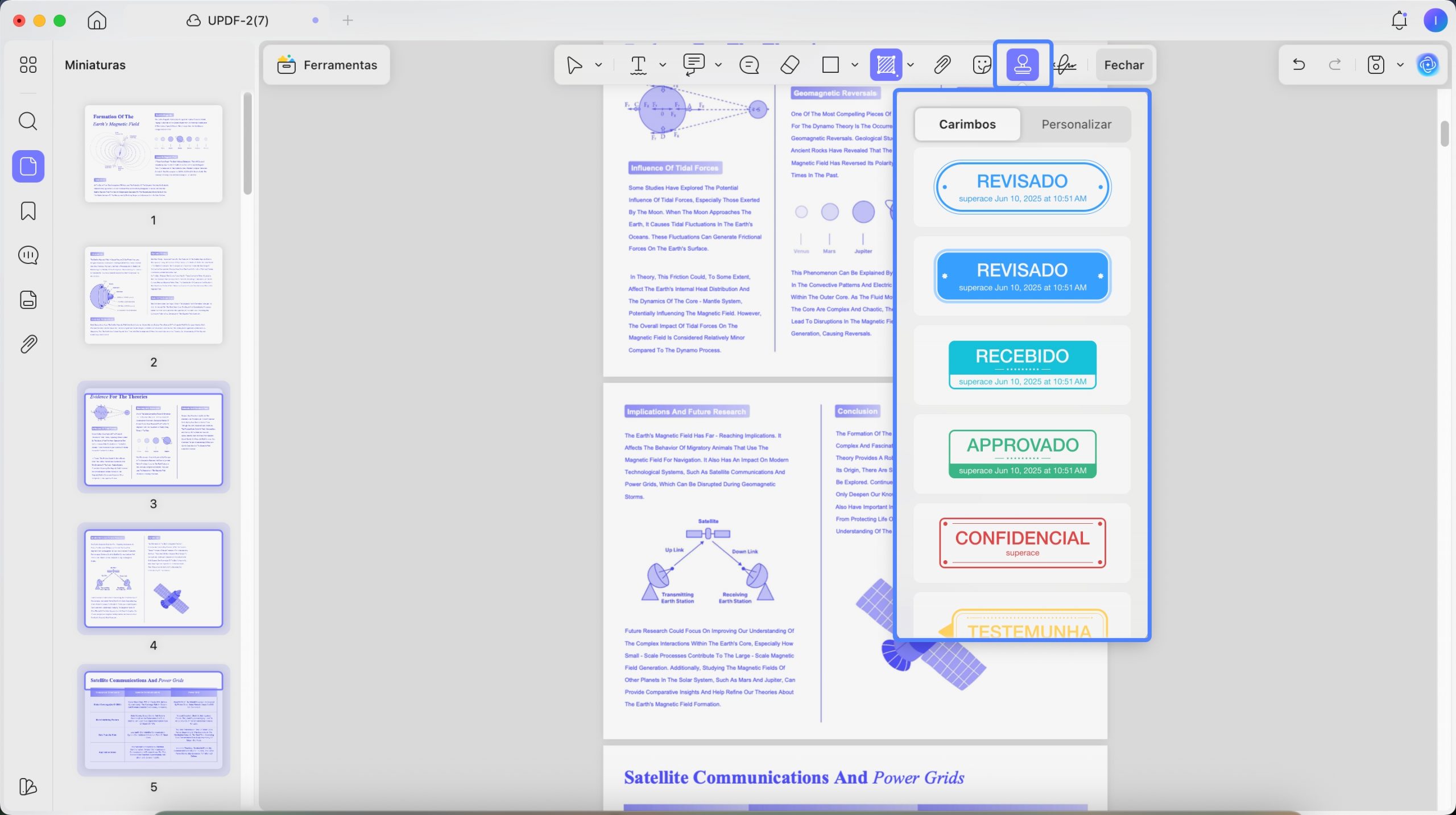Click the 'Influence Of Tidal Forces' heading
This screenshot has height=815, width=1456.
675,168
